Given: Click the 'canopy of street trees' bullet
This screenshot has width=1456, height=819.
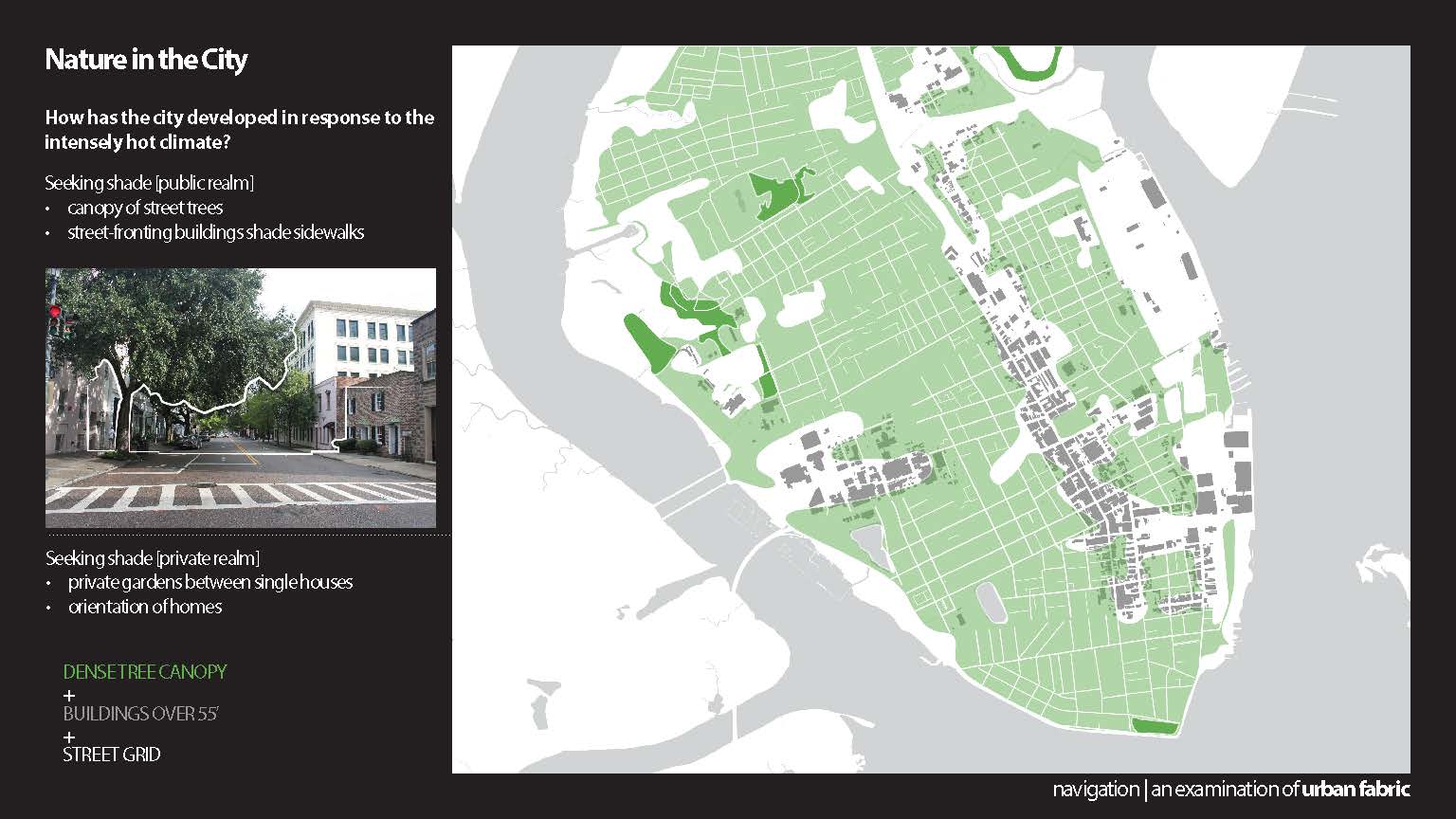Looking at the screenshot, I should 145,208.
